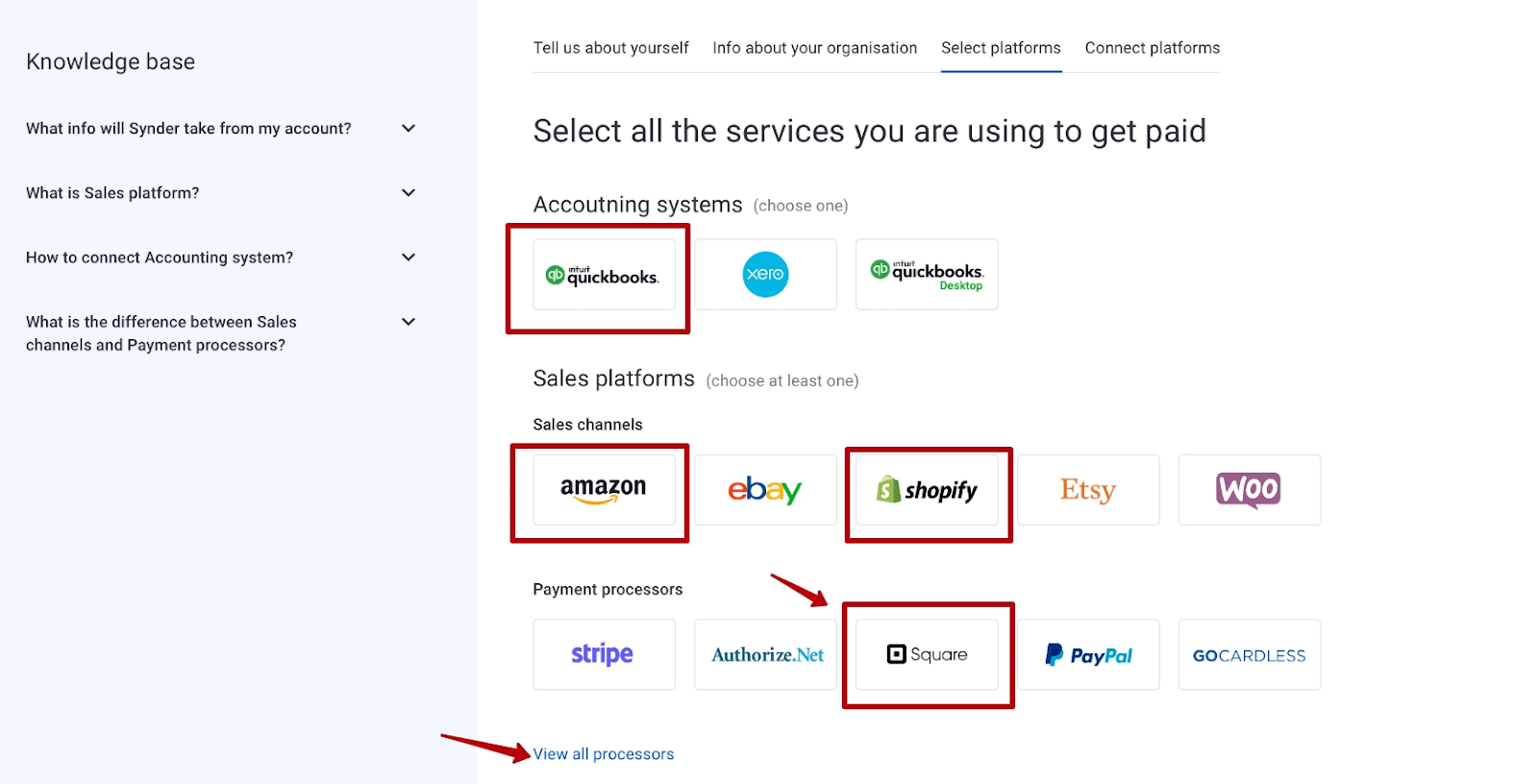1538x784 pixels.
Task: Pick Etsy from sales channels
Action: point(1087,490)
